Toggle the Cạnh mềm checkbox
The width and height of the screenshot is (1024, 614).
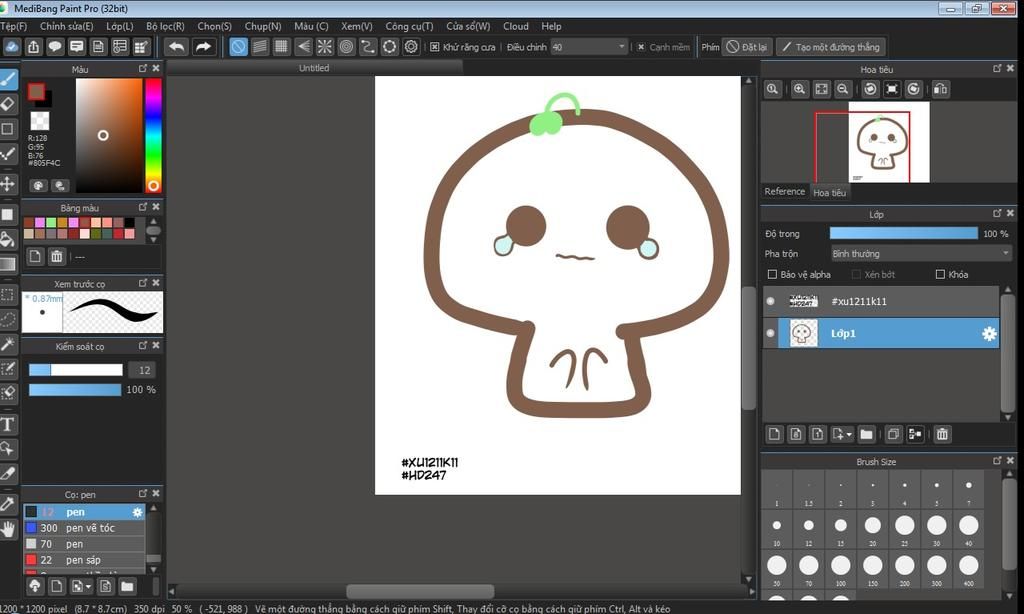point(641,47)
